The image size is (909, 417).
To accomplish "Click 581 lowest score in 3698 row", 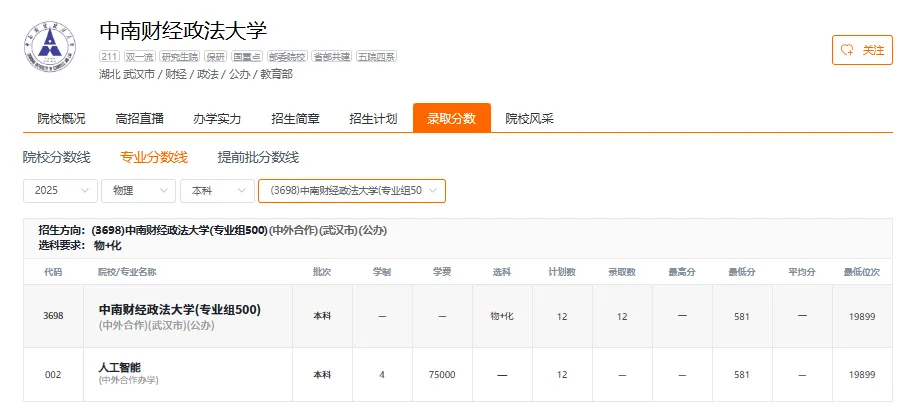I will click(x=742, y=317).
